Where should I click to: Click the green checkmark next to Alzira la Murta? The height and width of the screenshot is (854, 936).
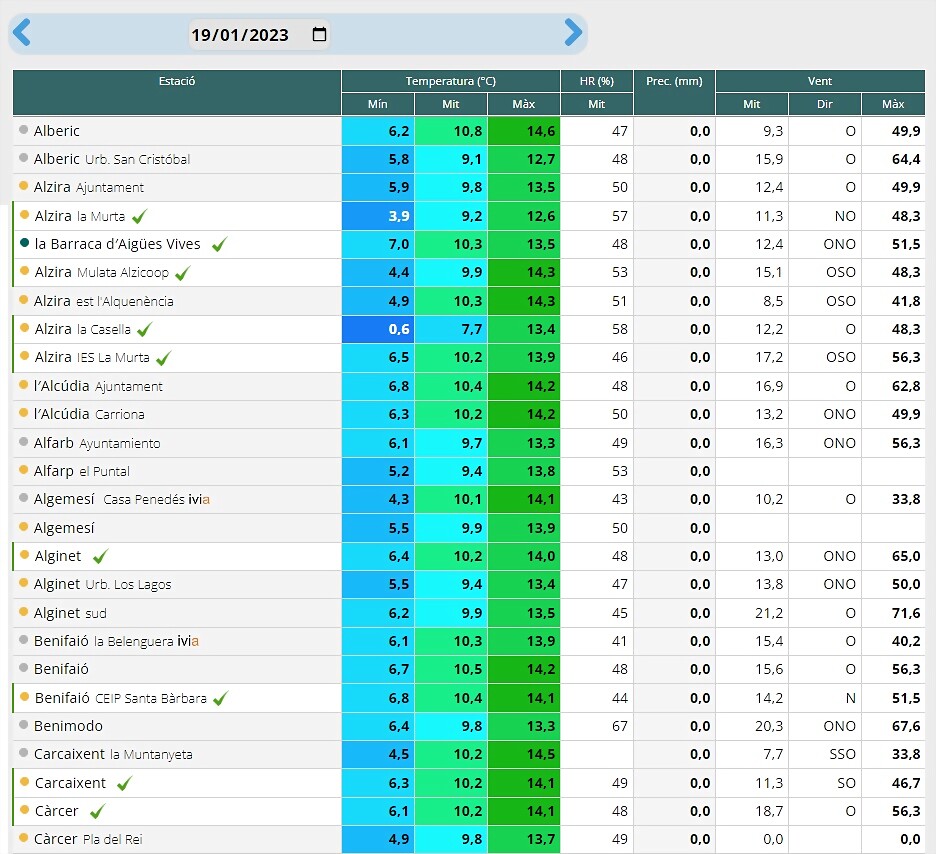pos(139,216)
